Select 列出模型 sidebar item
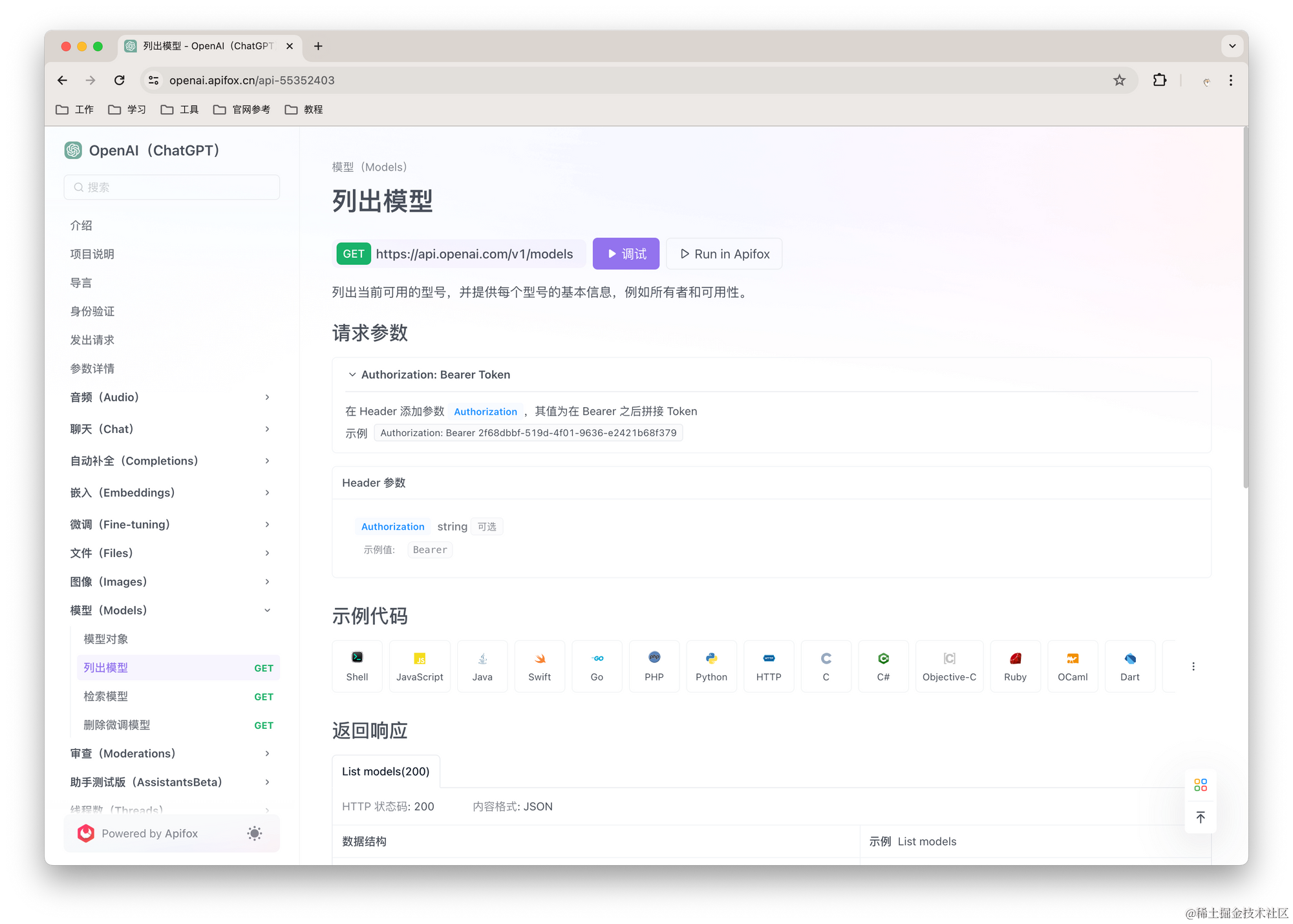The height and width of the screenshot is (924, 1293). coord(178,667)
